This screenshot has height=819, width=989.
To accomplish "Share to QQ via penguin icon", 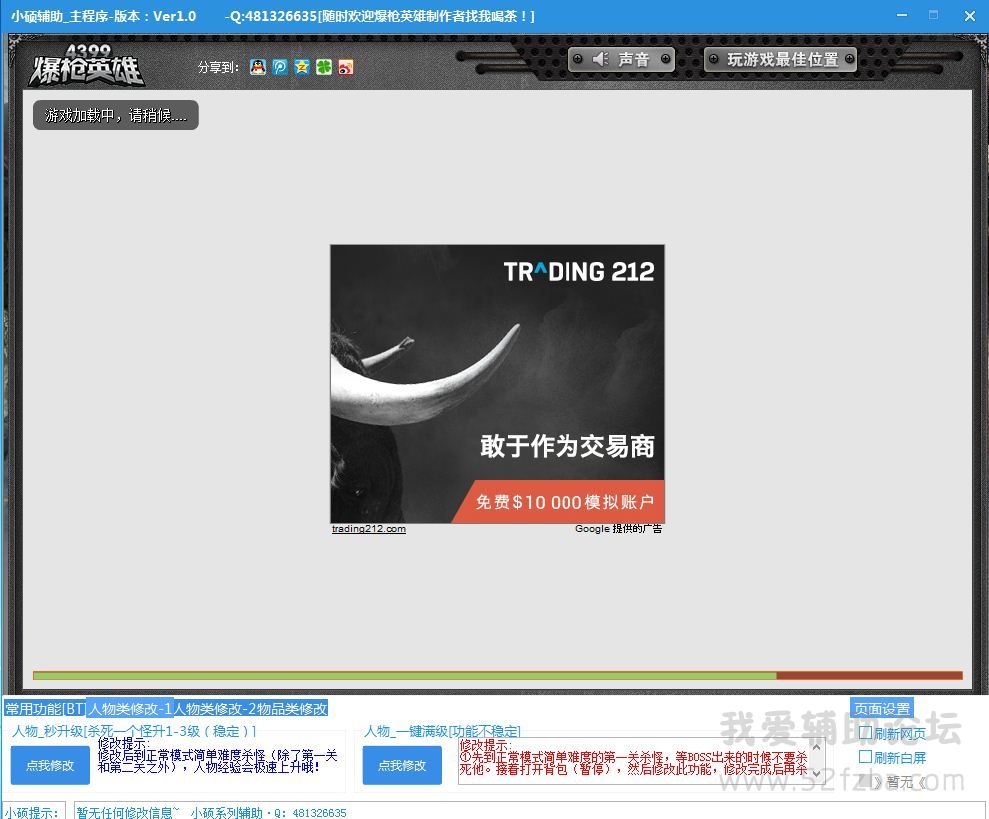I will coord(258,67).
